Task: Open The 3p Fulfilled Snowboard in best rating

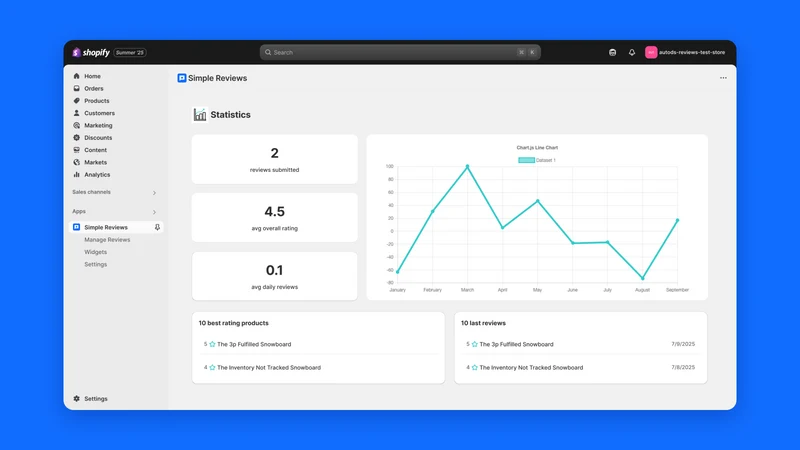Action: 254,344
